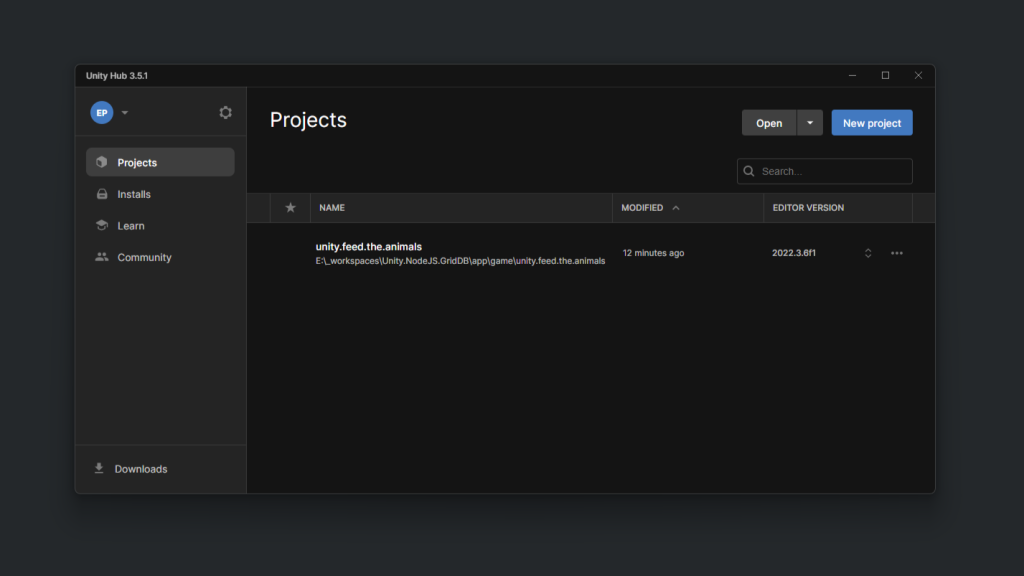This screenshot has height=576, width=1024.
Task: Click the star column header to sort favorites
Action: [x=290, y=207]
